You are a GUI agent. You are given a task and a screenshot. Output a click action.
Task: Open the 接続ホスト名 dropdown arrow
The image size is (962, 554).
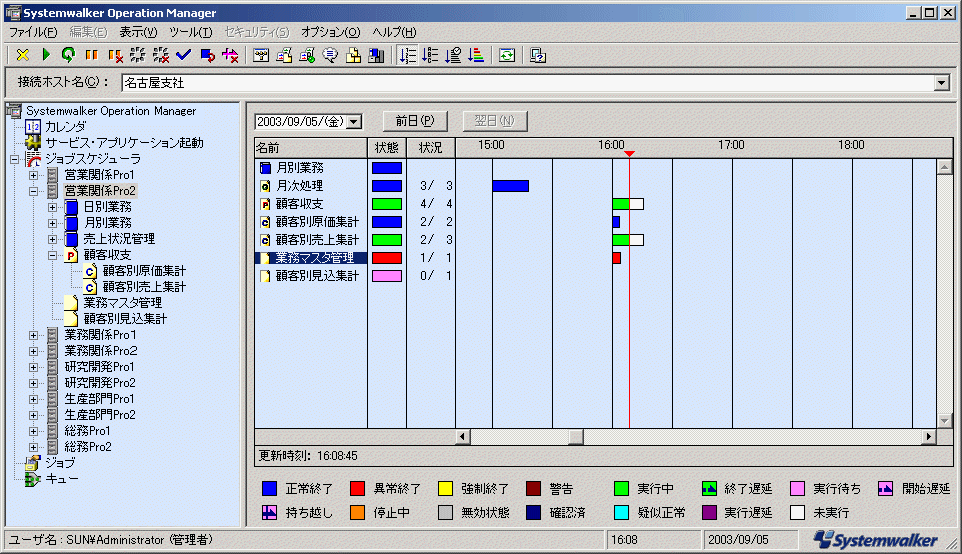coord(941,83)
